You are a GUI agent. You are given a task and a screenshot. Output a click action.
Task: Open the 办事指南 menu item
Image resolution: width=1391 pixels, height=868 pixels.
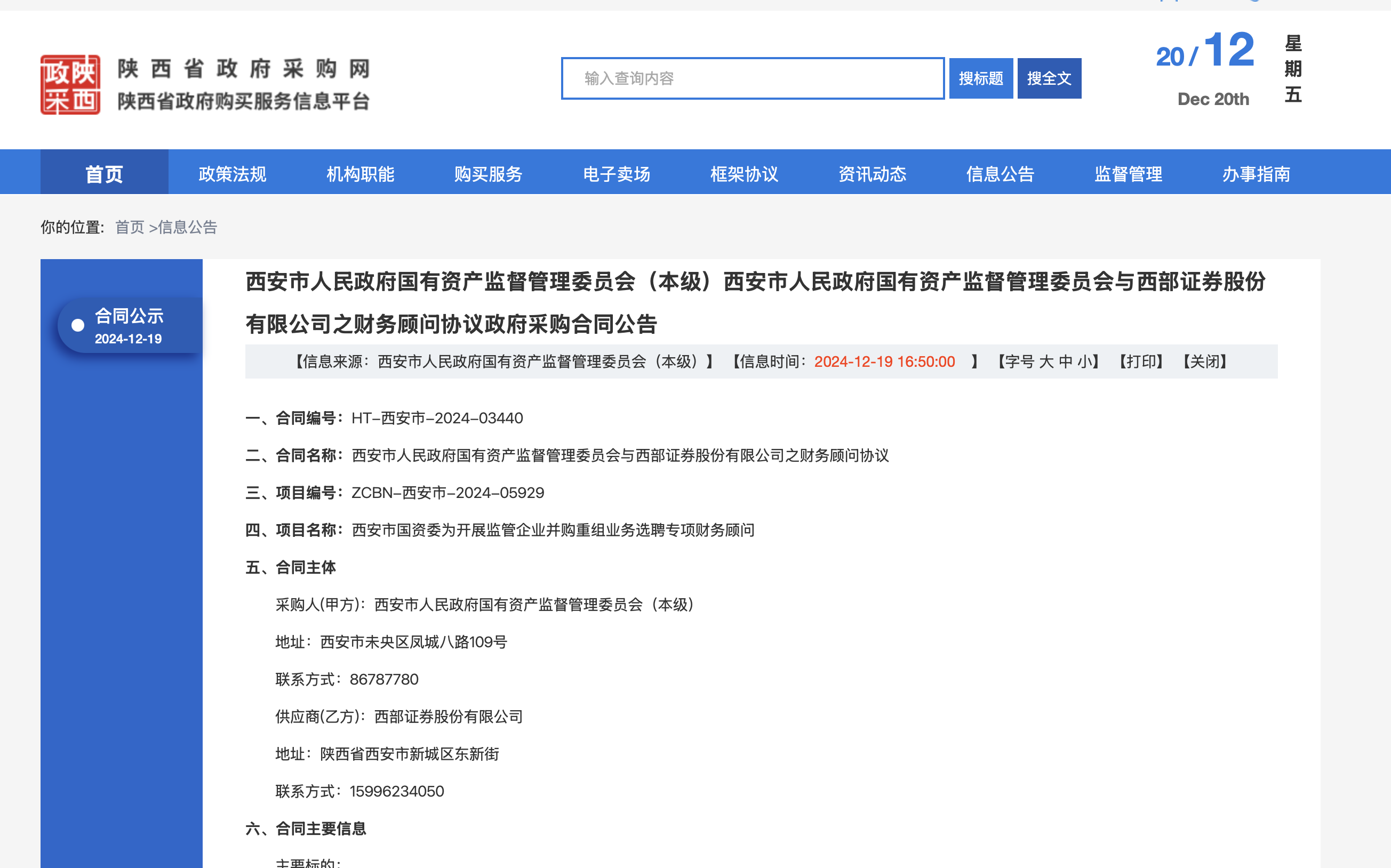click(x=1256, y=174)
